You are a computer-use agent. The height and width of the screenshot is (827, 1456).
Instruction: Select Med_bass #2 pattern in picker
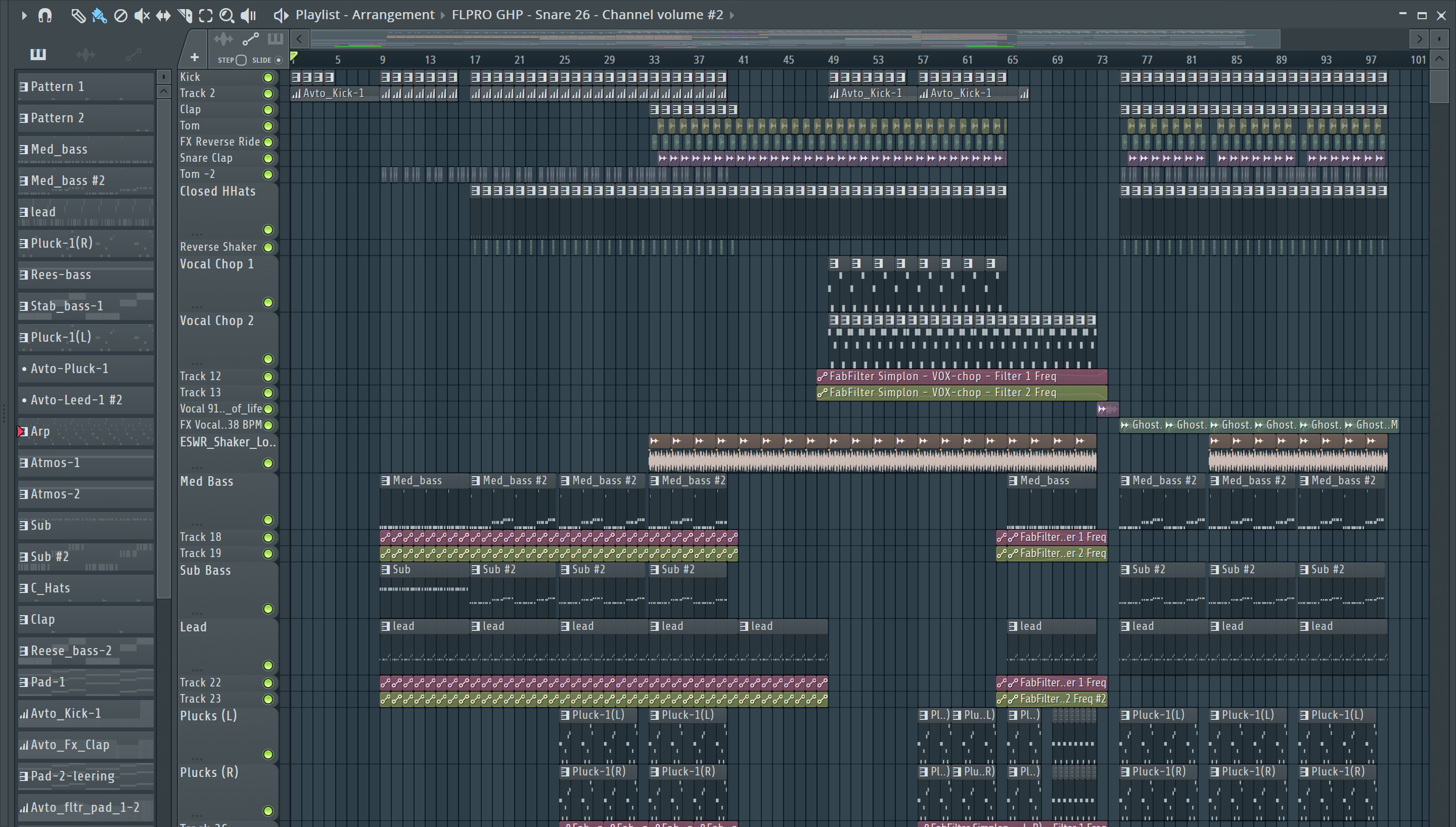click(x=86, y=180)
